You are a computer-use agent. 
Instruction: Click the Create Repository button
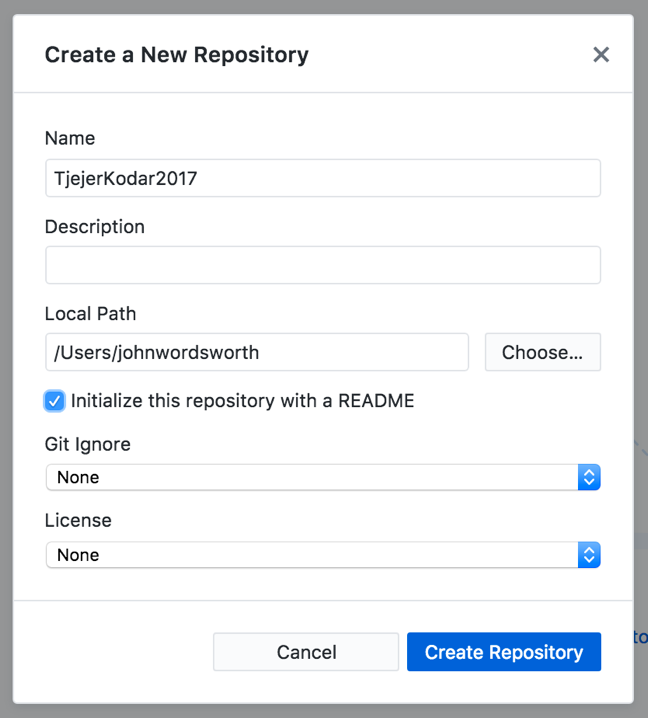pos(503,652)
